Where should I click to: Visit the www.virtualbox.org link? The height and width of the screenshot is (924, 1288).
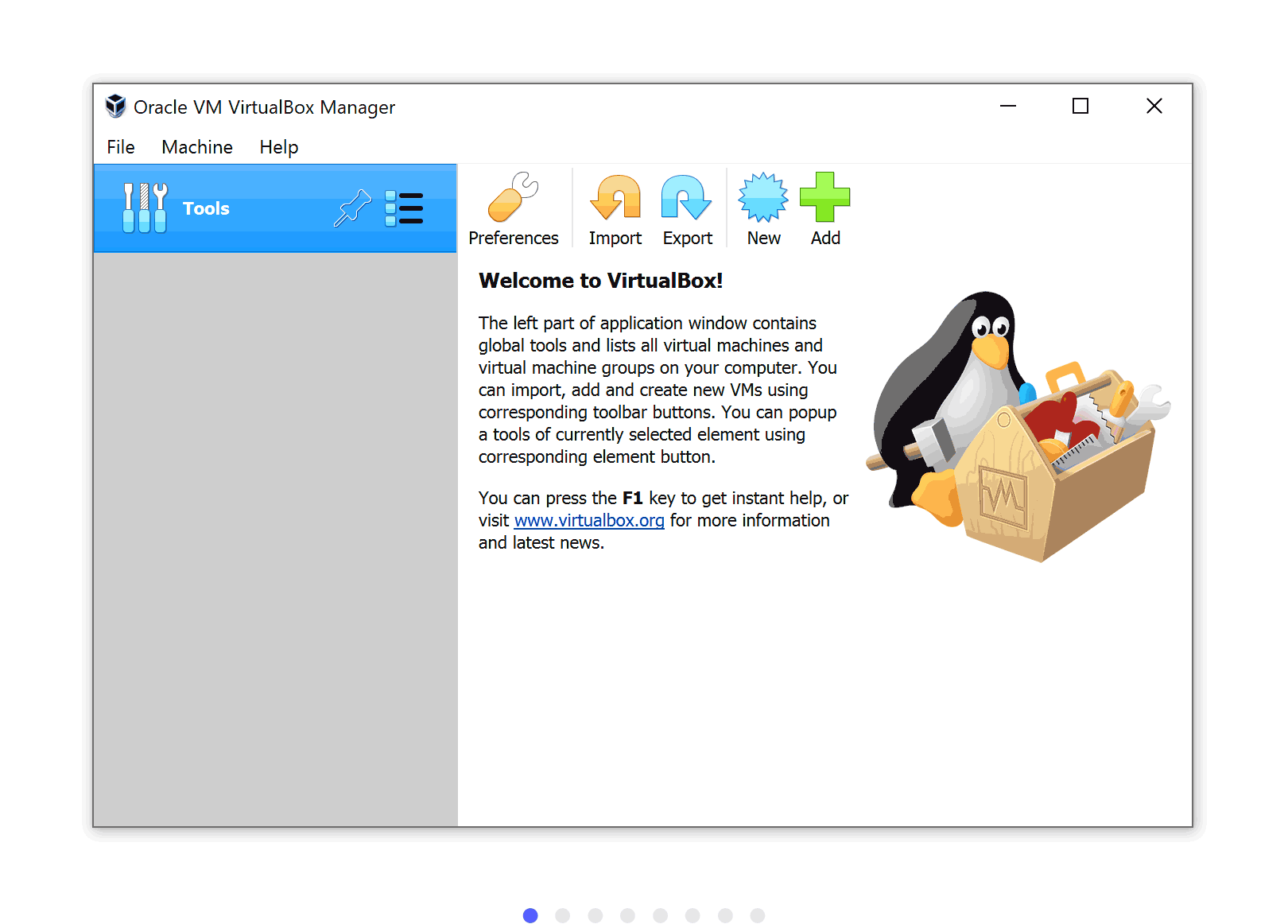[x=589, y=520]
